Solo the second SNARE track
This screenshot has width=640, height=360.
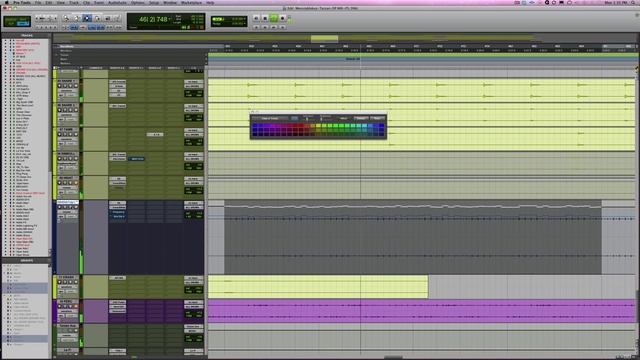[x=70, y=110]
